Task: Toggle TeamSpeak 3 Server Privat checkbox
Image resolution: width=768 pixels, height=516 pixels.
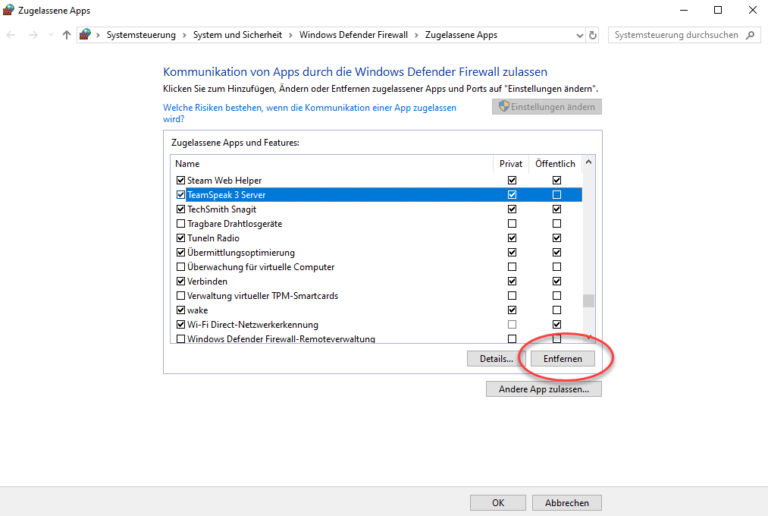Action: point(512,195)
